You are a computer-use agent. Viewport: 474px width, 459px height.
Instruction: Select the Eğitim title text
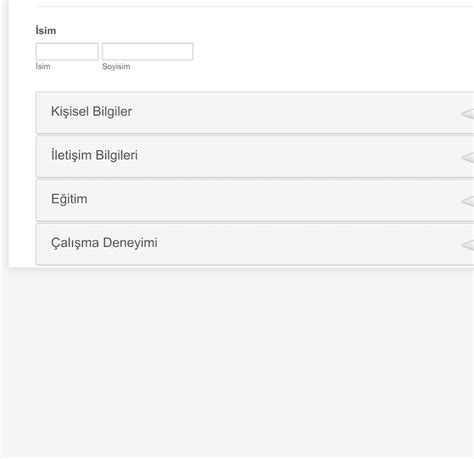coord(69,199)
